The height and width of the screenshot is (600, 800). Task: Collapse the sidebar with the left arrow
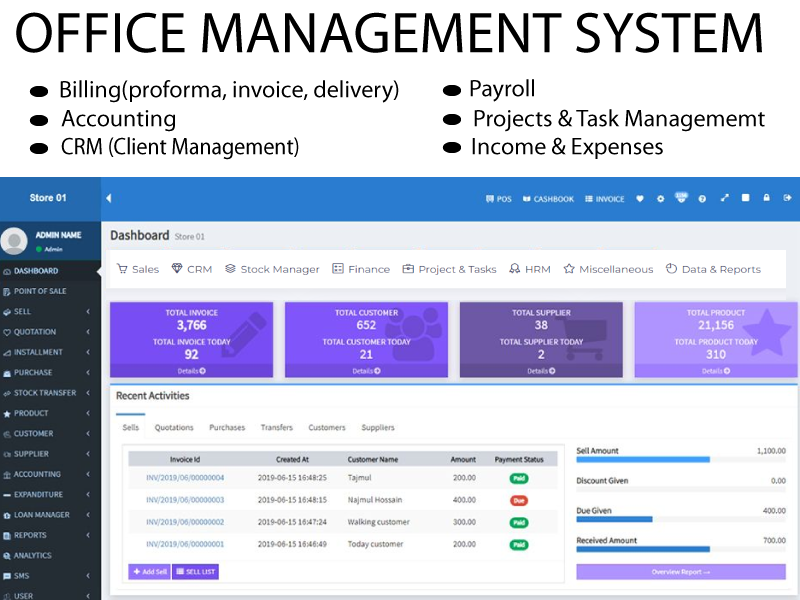click(109, 198)
